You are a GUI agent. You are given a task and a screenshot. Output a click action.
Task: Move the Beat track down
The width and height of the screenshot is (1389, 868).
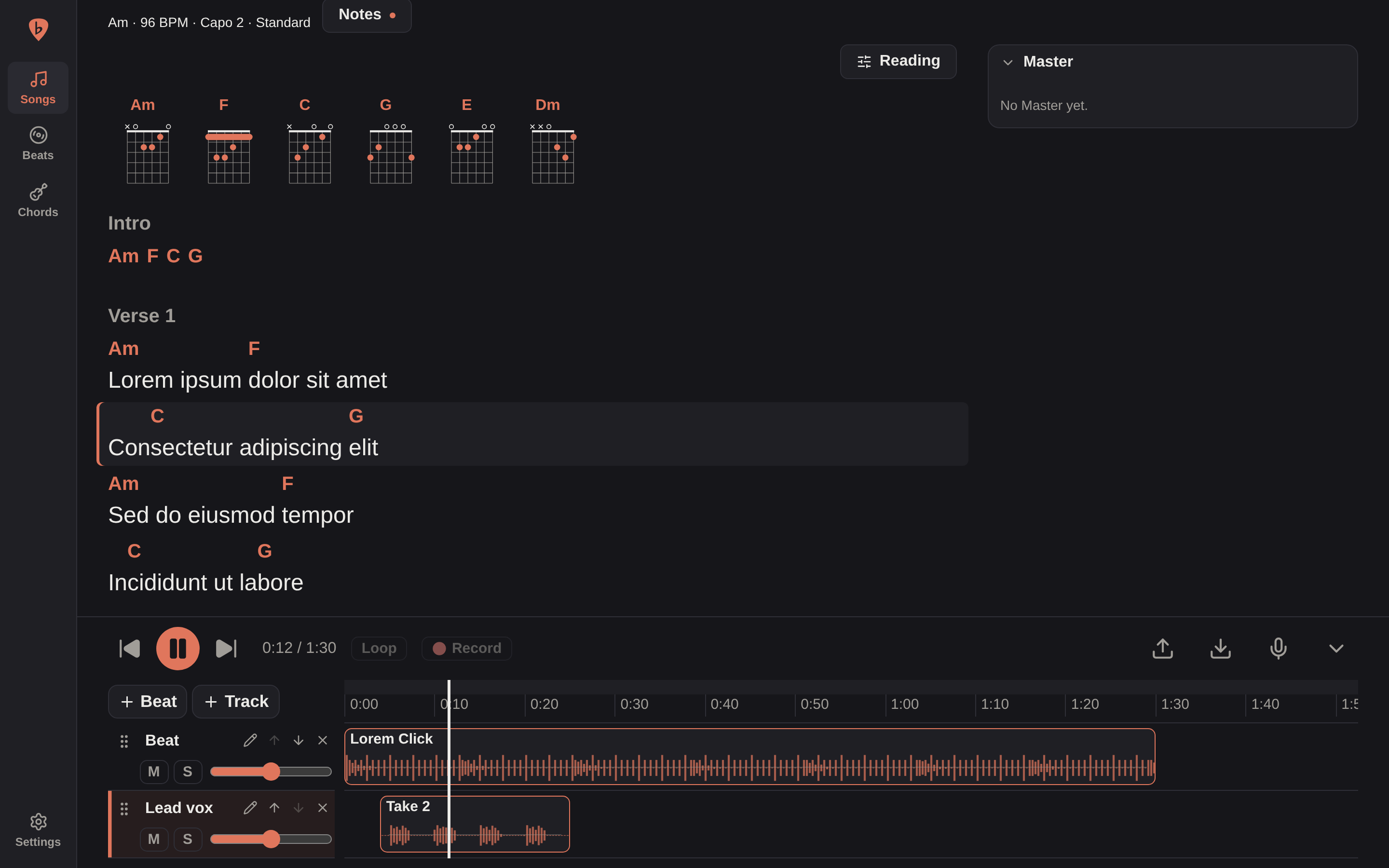pos(299,740)
